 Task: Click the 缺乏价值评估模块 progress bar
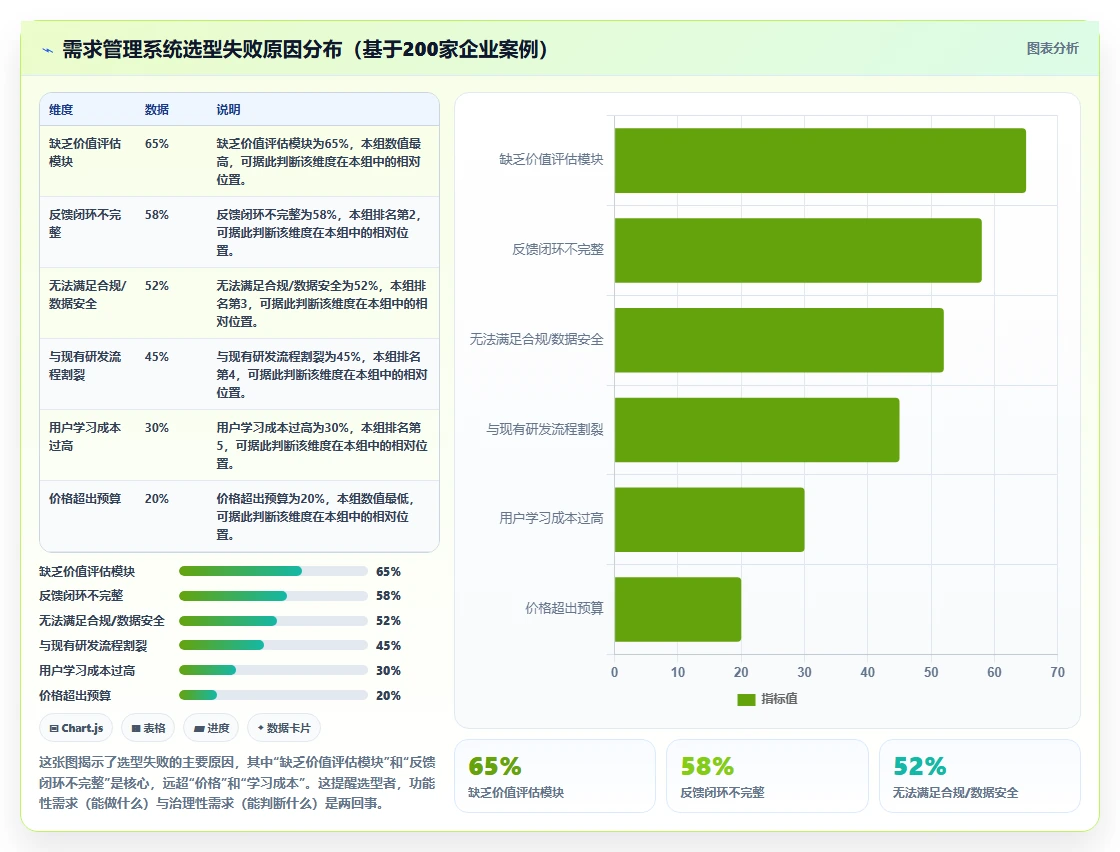click(273, 571)
